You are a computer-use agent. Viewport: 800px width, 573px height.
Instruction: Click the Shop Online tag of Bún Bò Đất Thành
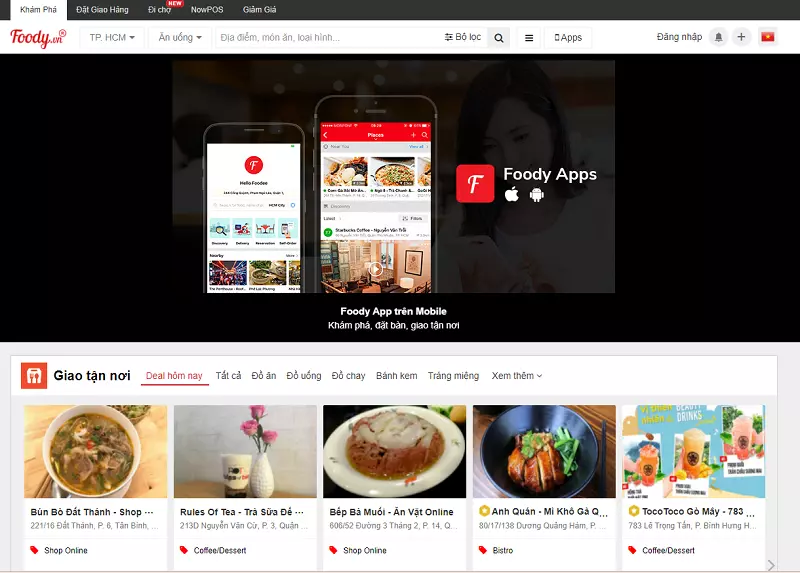tap(66, 551)
